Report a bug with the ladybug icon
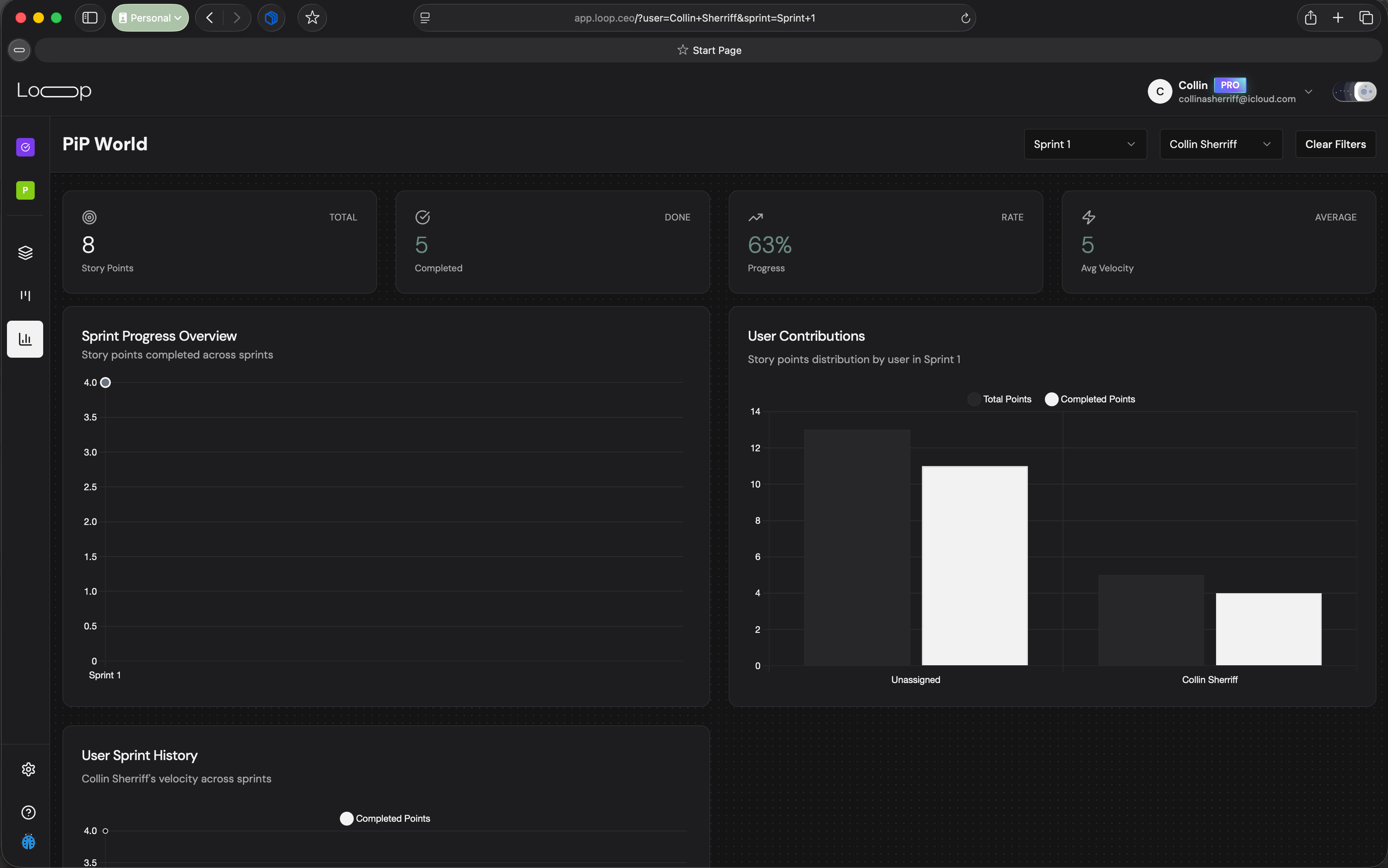 27,841
